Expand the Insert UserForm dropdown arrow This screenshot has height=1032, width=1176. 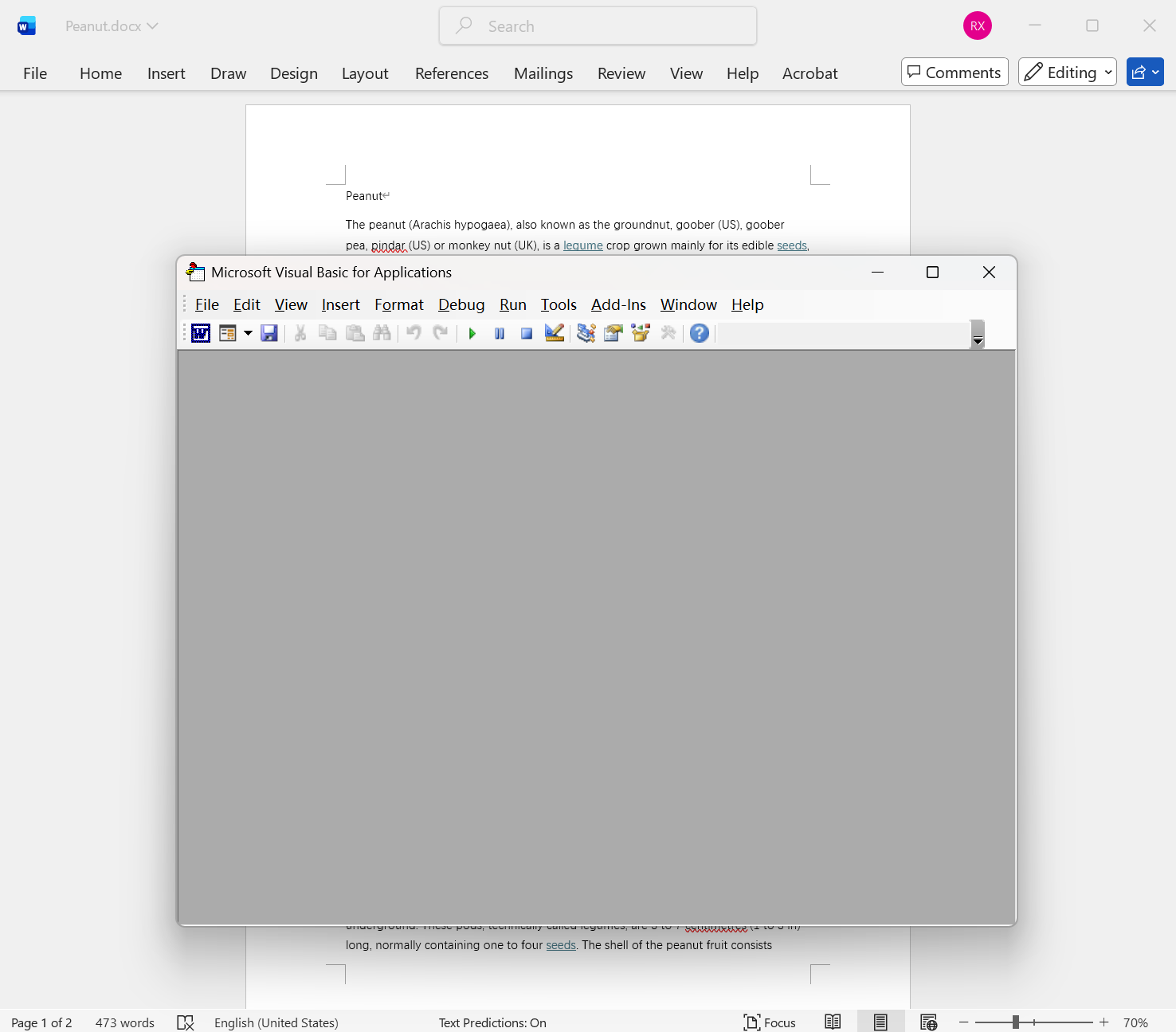248,333
